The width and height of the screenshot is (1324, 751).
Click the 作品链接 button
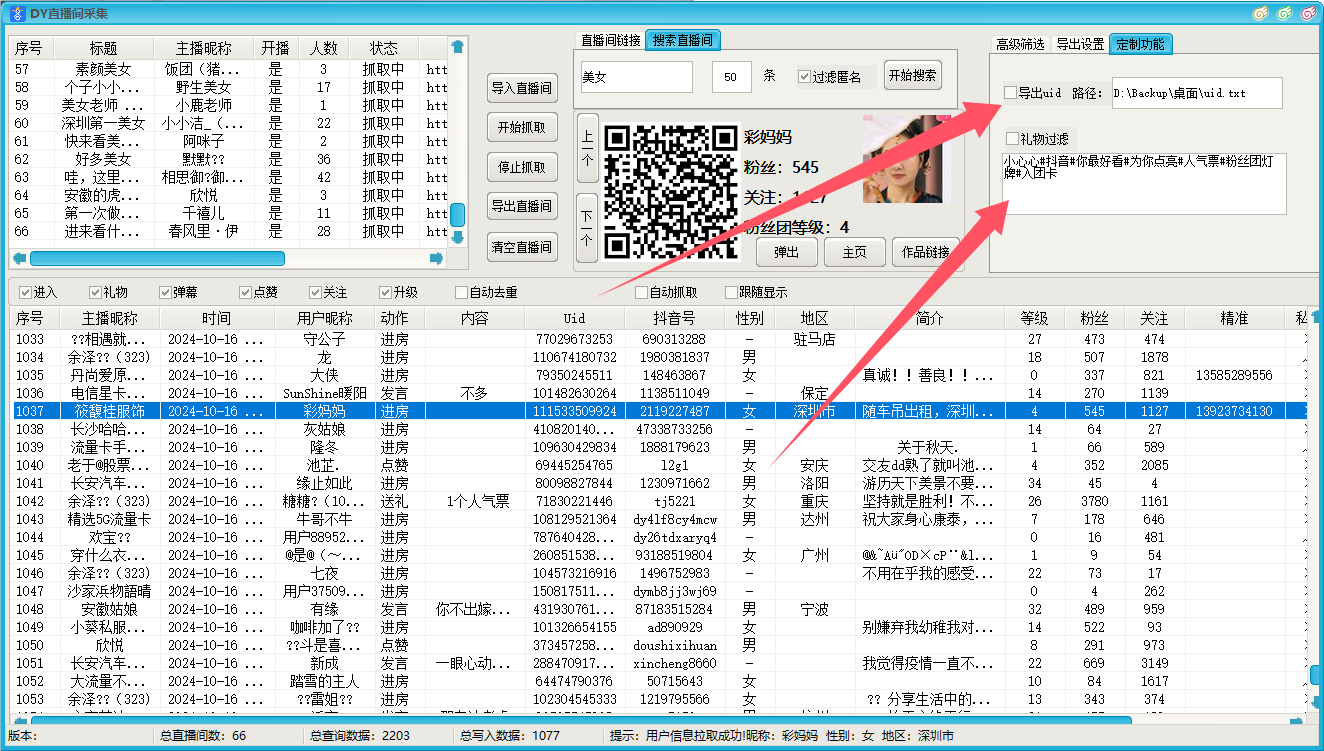tap(927, 253)
